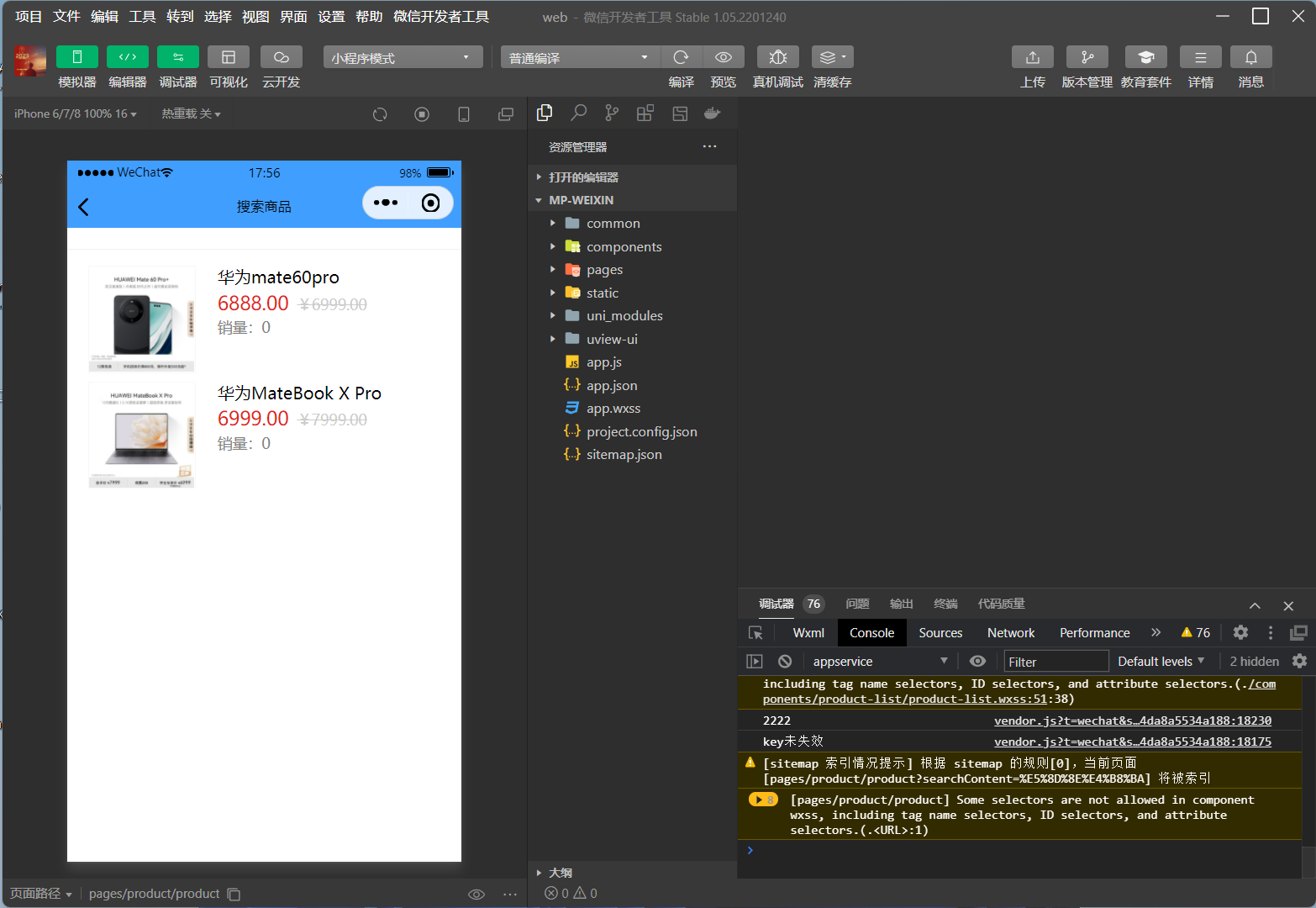Switch to the Network tab

click(x=1011, y=633)
